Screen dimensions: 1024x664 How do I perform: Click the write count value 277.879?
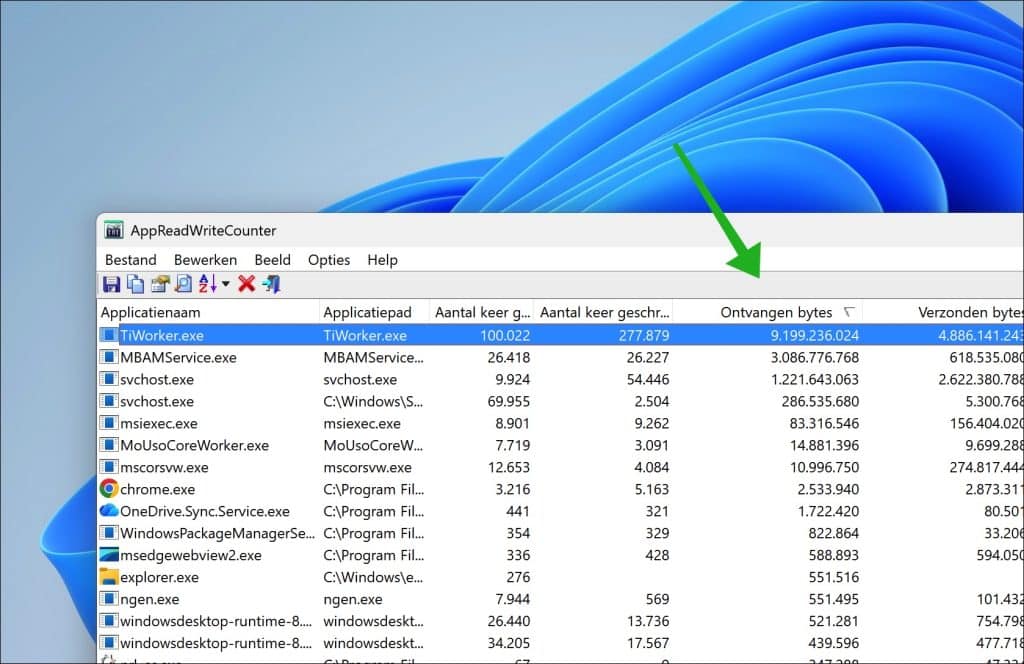click(644, 336)
